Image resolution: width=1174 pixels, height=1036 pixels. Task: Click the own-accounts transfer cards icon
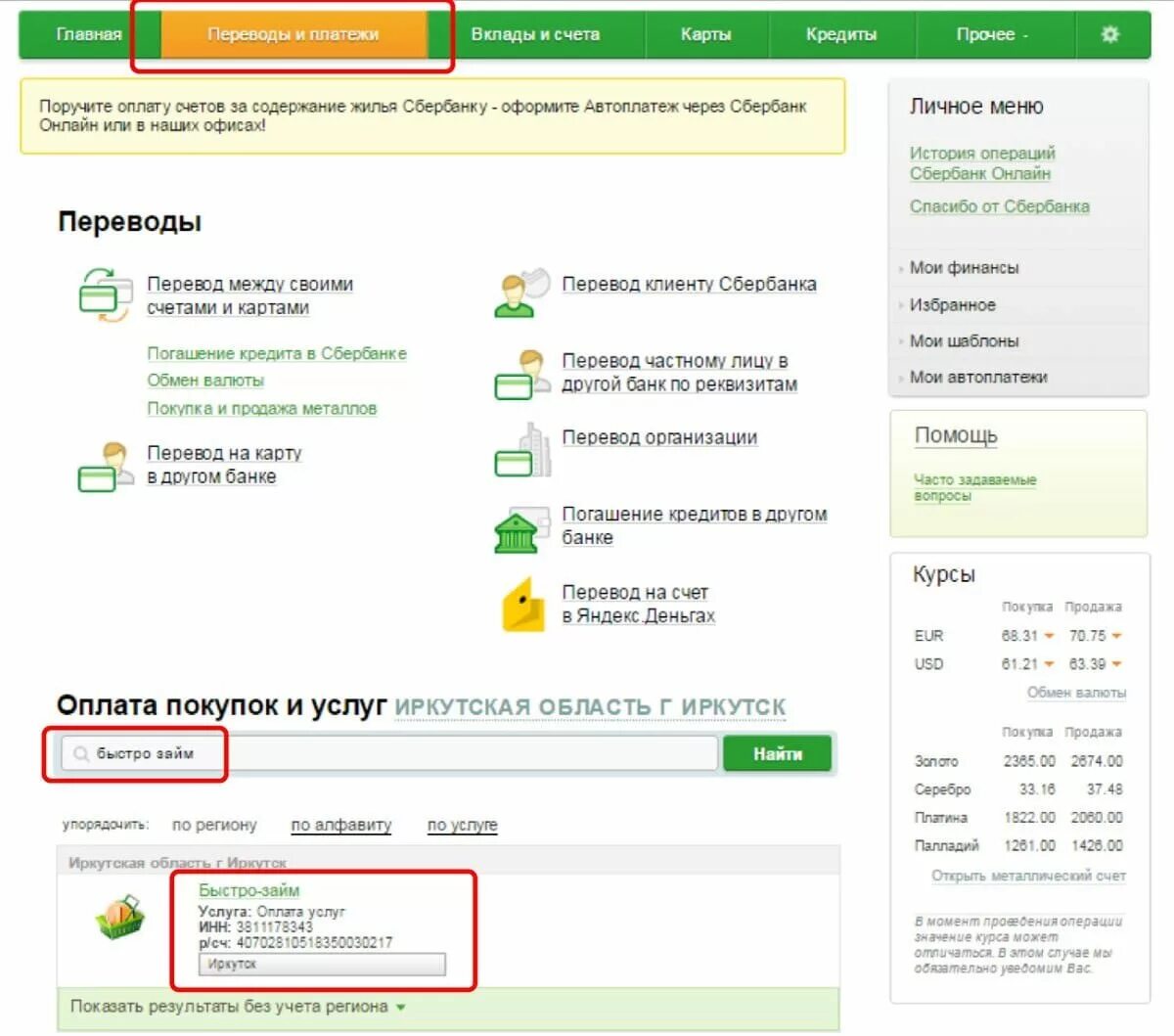click(x=104, y=294)
